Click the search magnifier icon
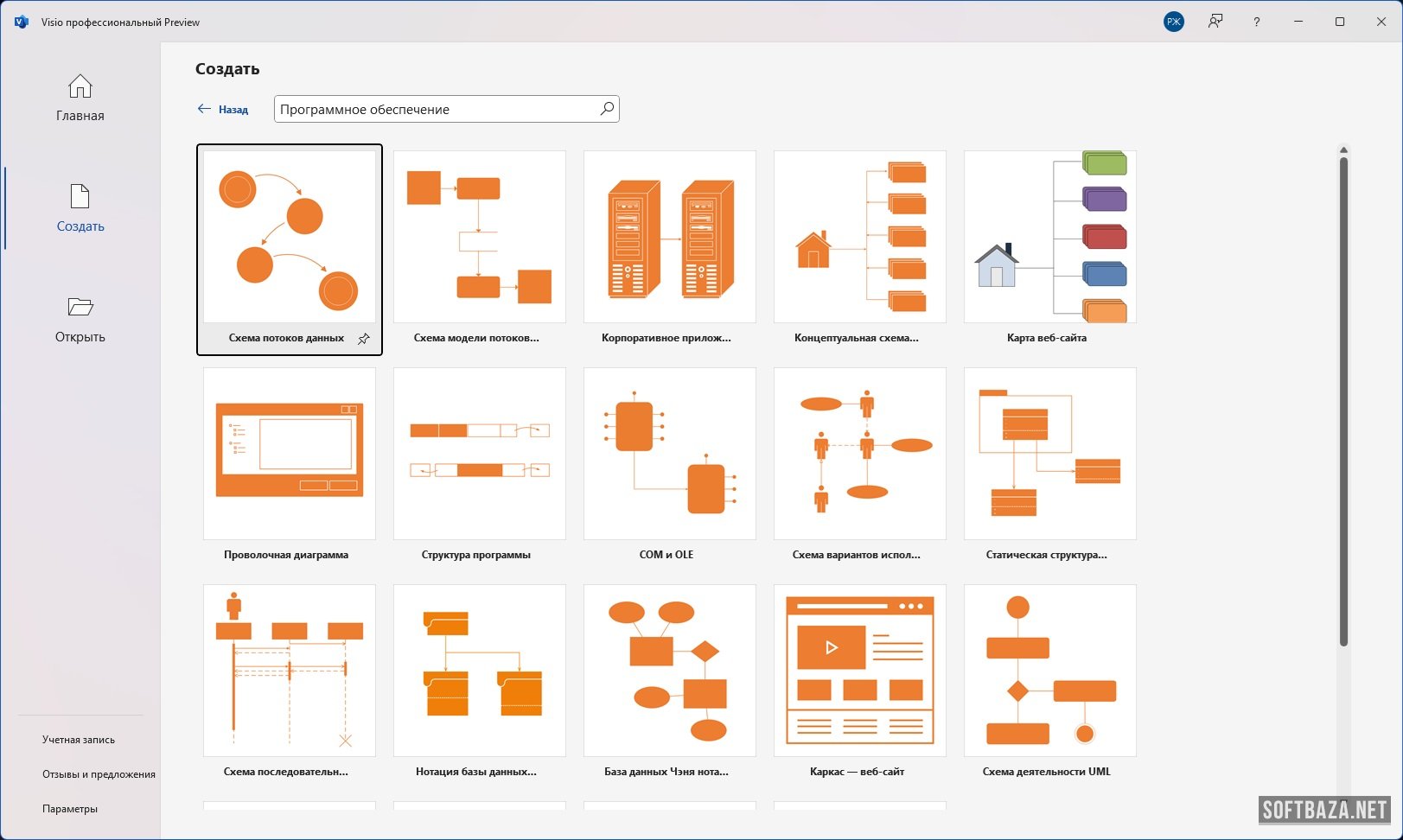This screenshot has height=840, width=1403. [607, 109]
